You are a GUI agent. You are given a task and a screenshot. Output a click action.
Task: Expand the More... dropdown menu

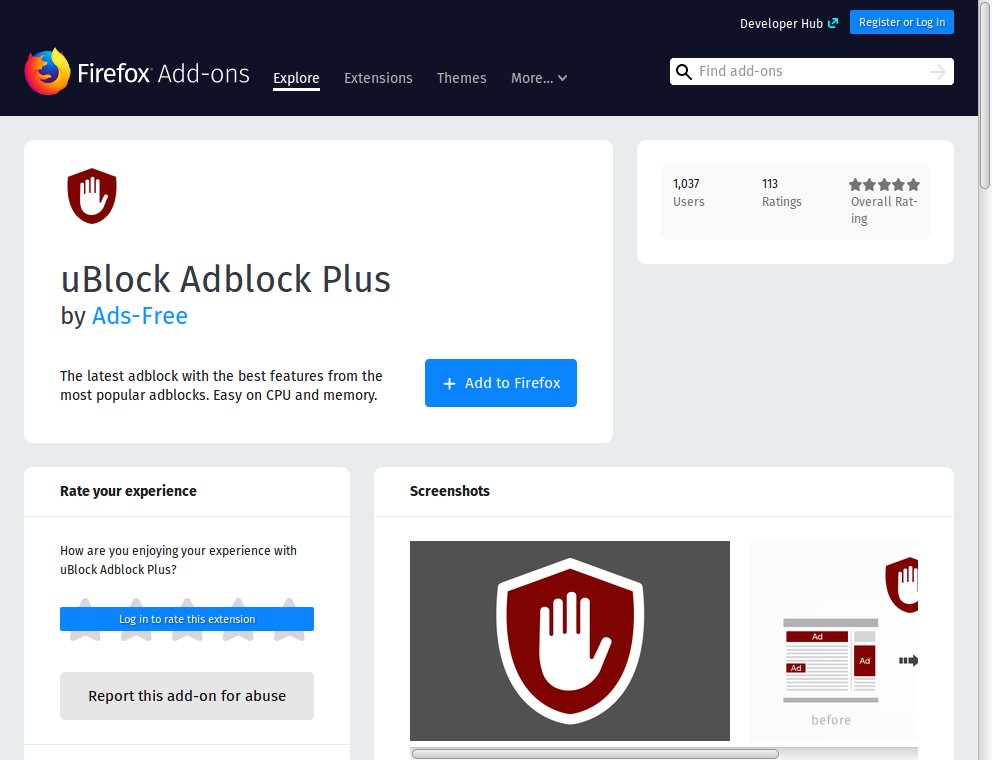pos(539,78)
